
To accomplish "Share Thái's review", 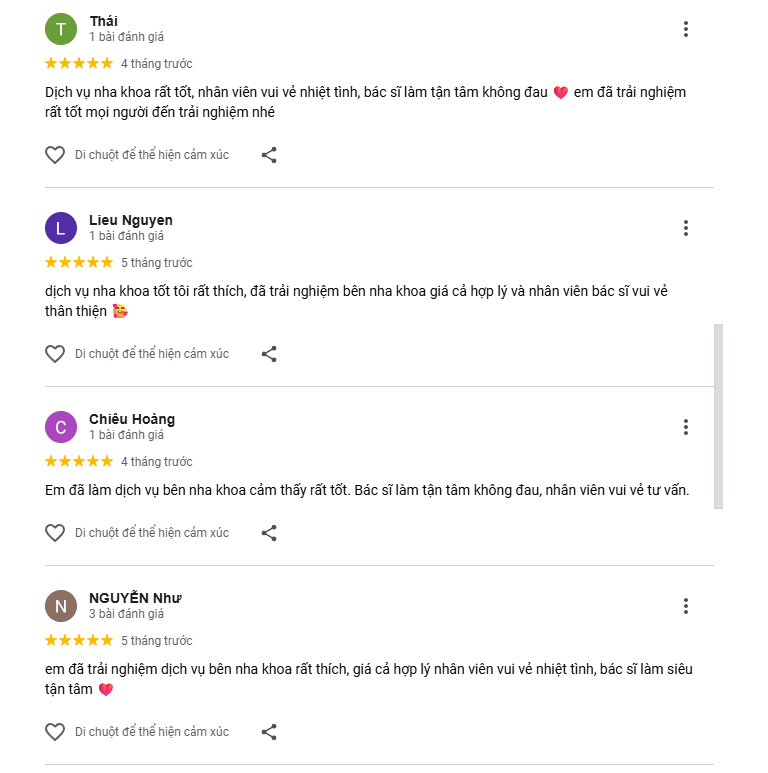I will 269,155.
